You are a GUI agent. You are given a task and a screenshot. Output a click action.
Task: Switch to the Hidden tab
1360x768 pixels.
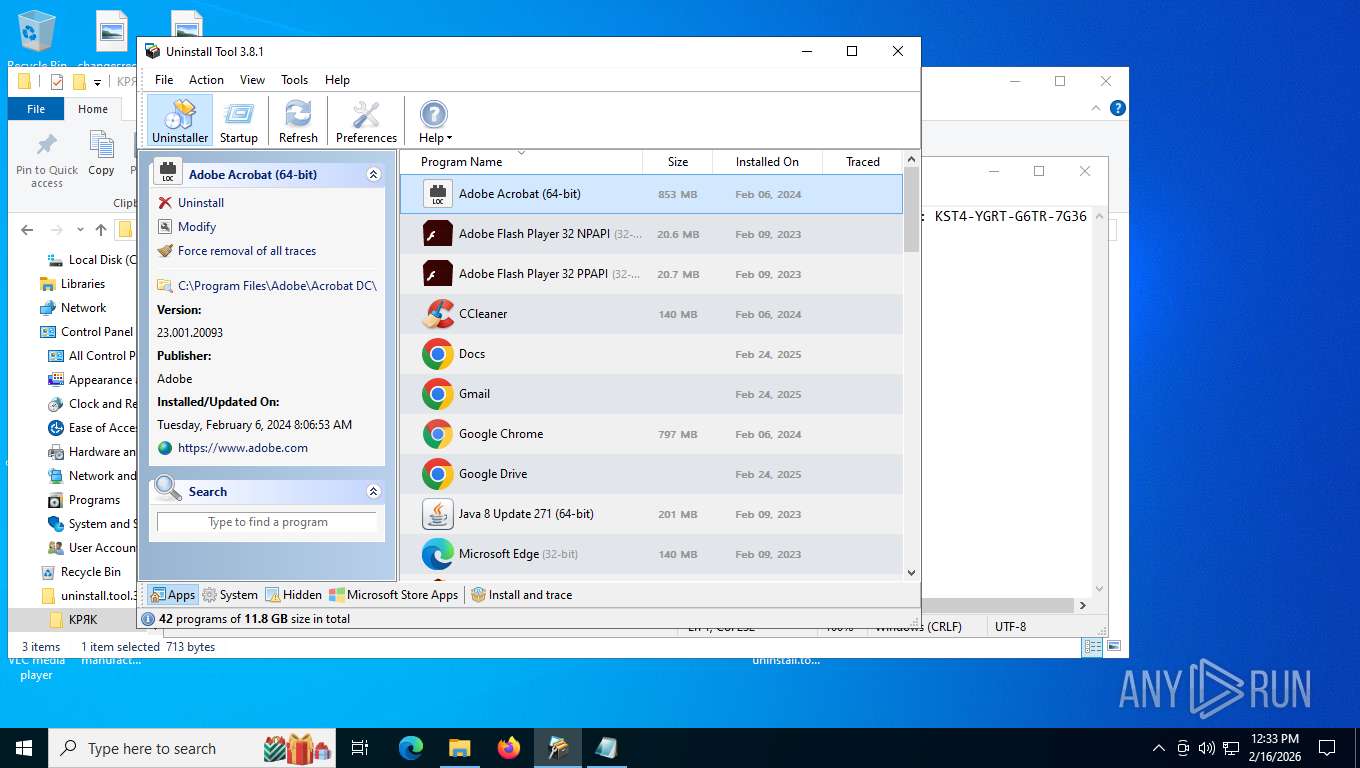click(294, 595)
